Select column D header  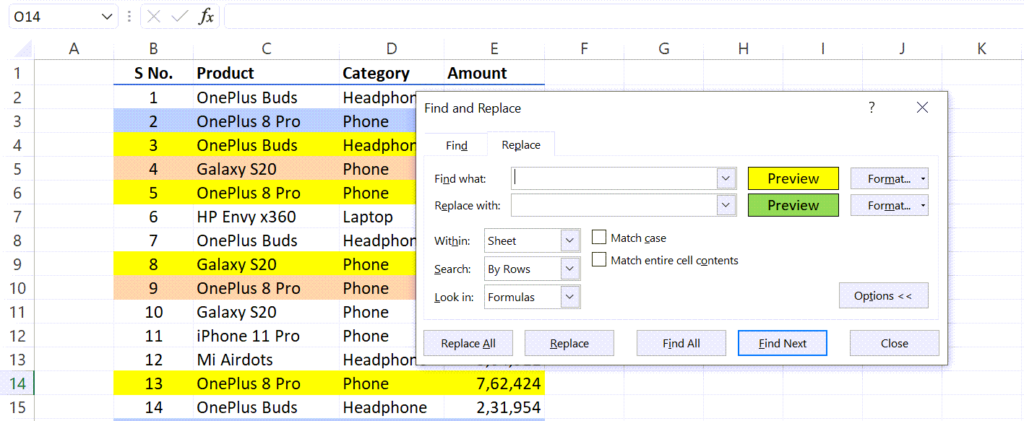pos(391,48)
